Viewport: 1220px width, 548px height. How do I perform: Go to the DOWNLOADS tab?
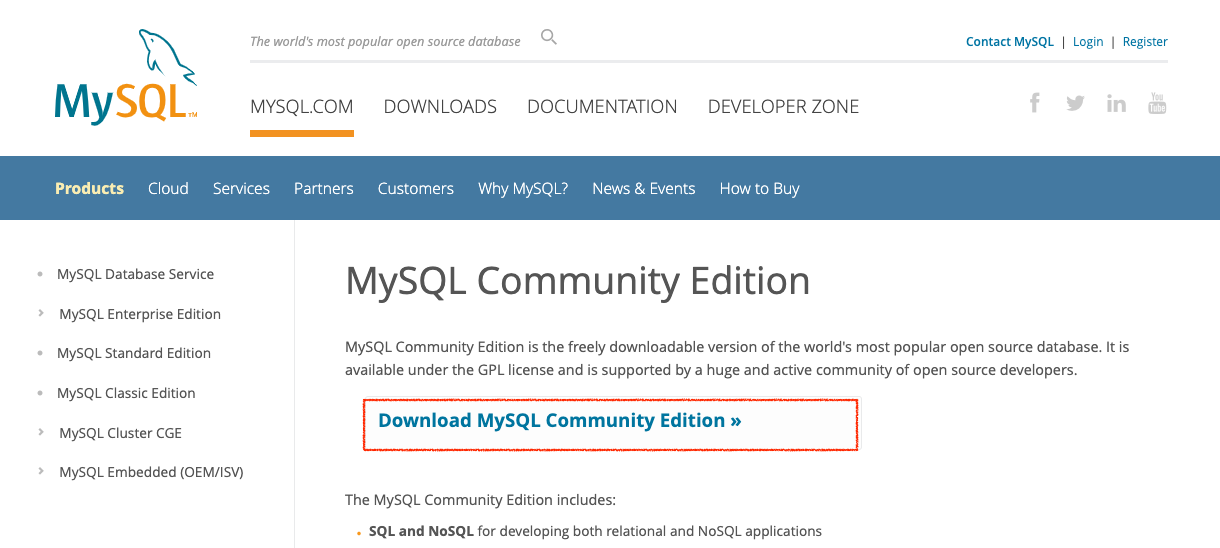click(x=440, y=107)
